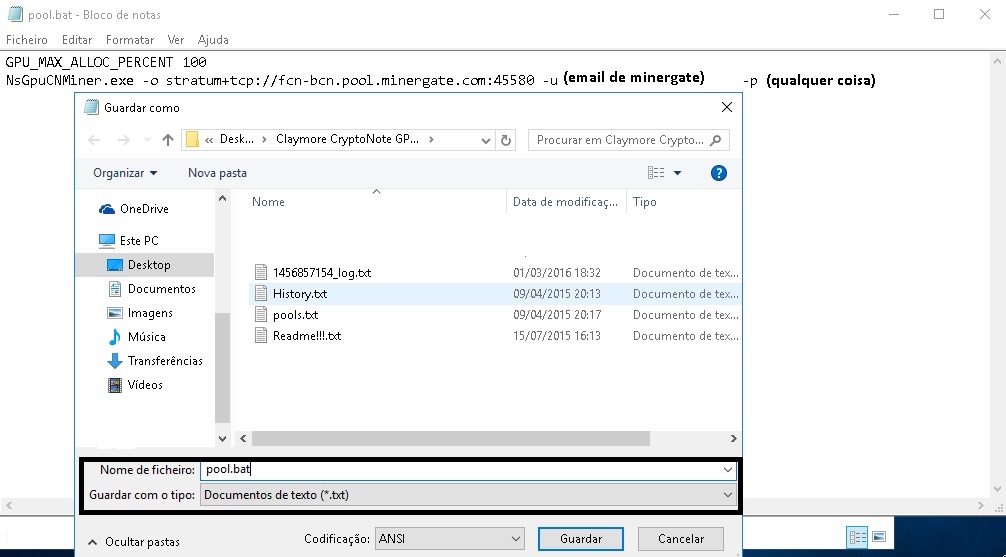Expand the address bar history dropdown

pos(486,140)
